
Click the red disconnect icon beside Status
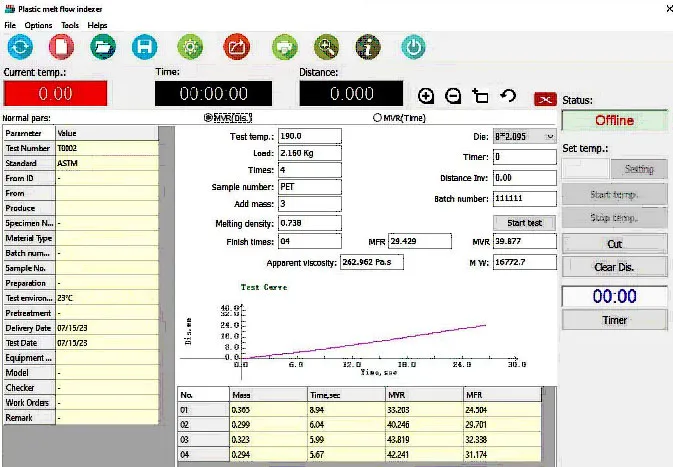tap(546, 100)
